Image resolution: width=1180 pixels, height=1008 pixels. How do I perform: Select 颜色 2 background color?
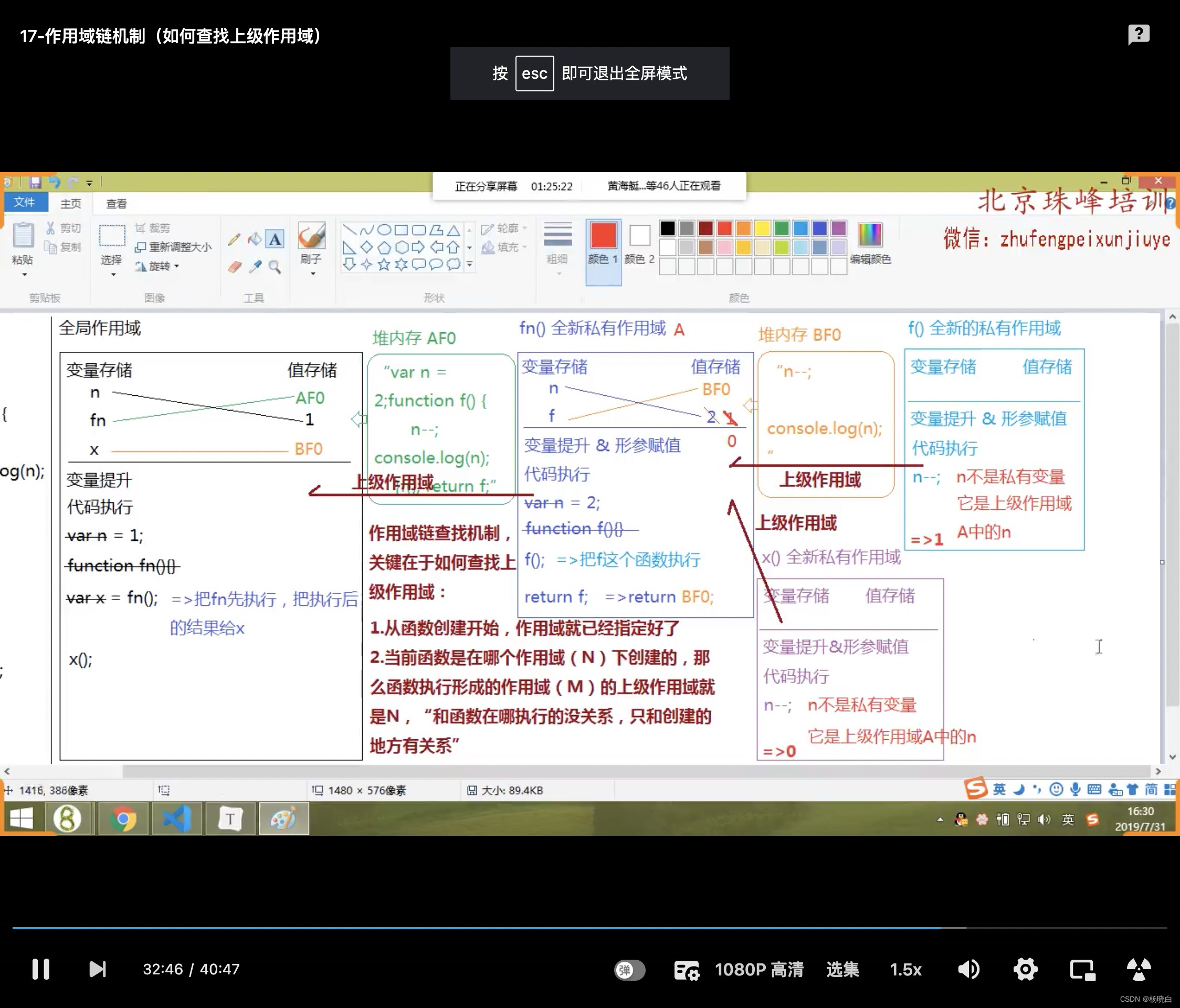click(639, 245)
